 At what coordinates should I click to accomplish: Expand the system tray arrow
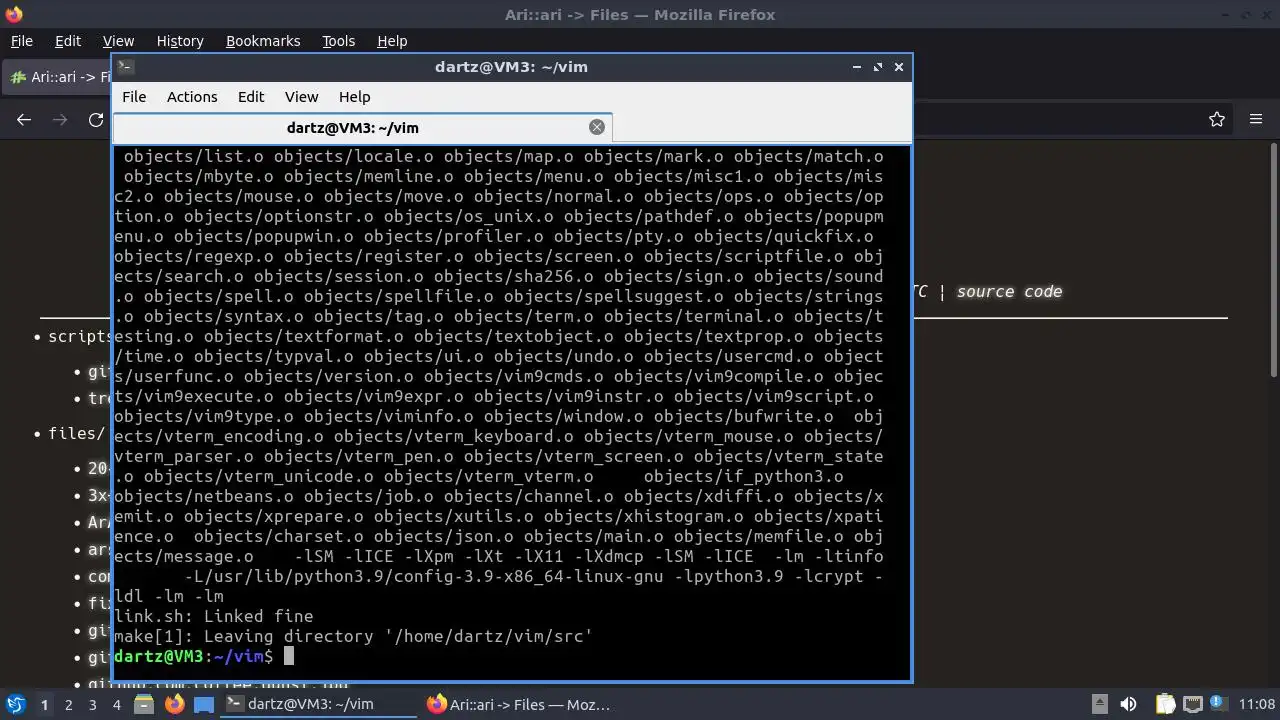[1099, 704]
